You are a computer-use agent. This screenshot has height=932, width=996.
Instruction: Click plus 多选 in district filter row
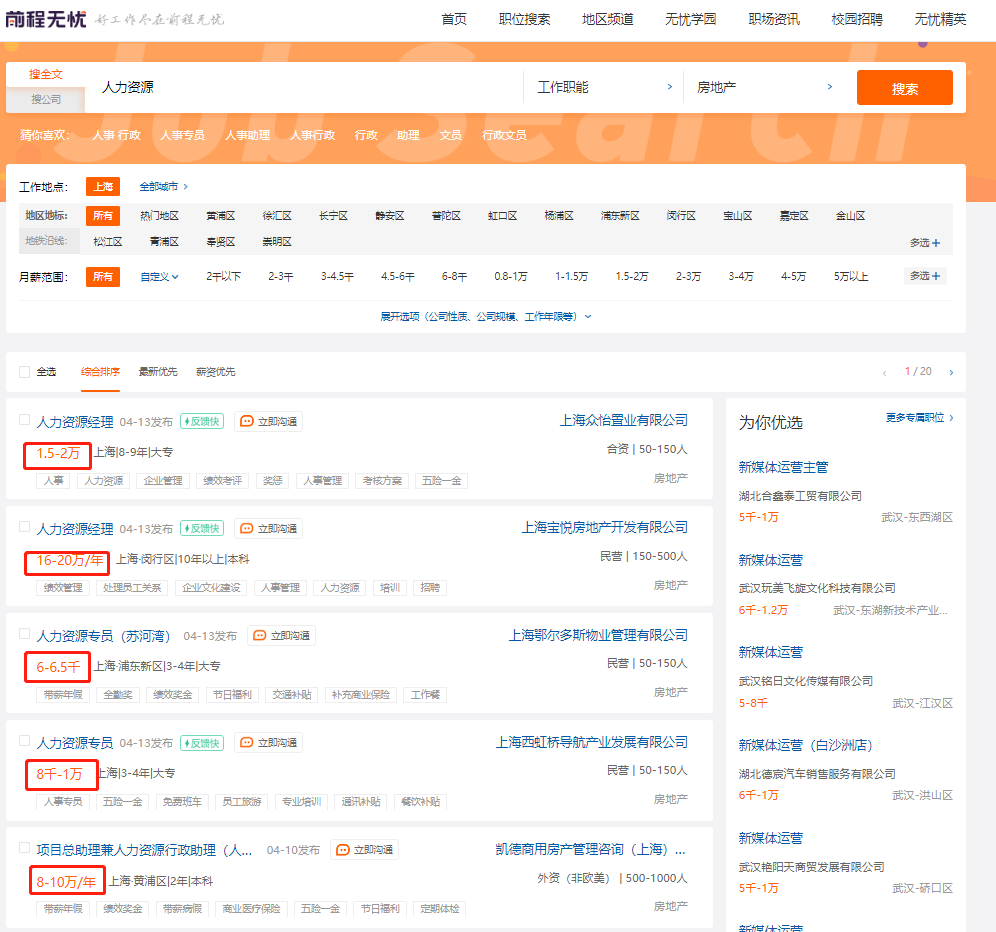click(x=925, y=243)
